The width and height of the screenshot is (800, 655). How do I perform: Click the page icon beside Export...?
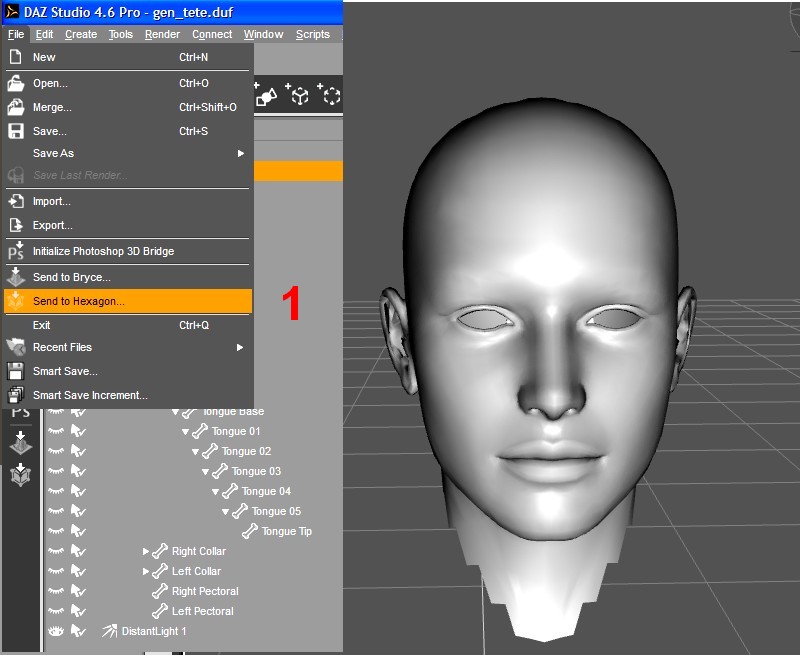click(x=16, y=225)
